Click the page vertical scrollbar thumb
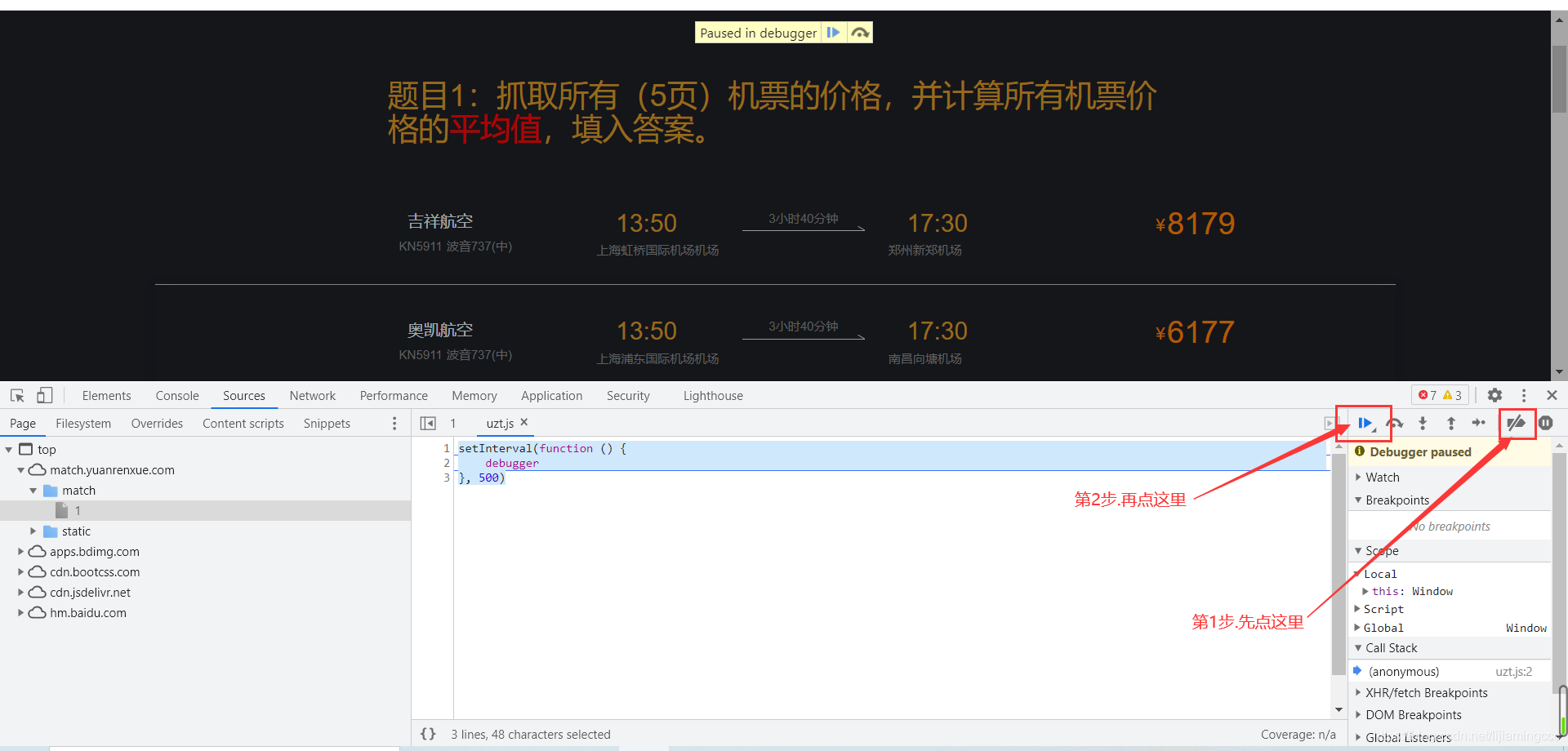 tap(1559, 79)
